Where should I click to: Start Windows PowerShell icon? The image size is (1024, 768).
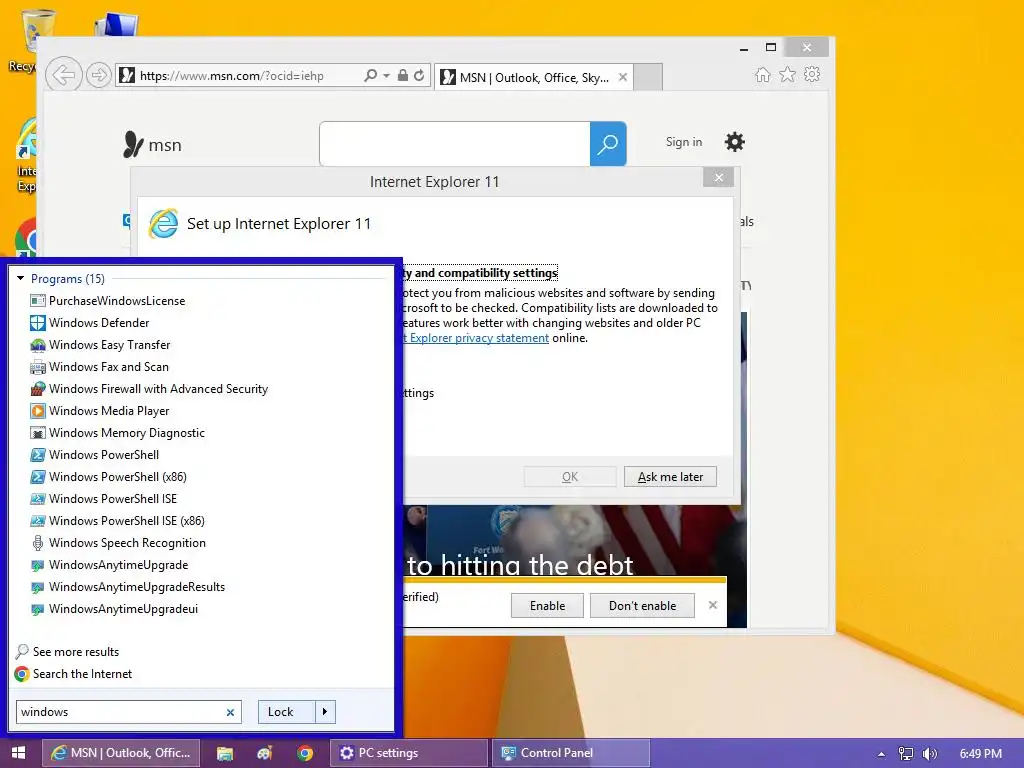pos(38,455)
